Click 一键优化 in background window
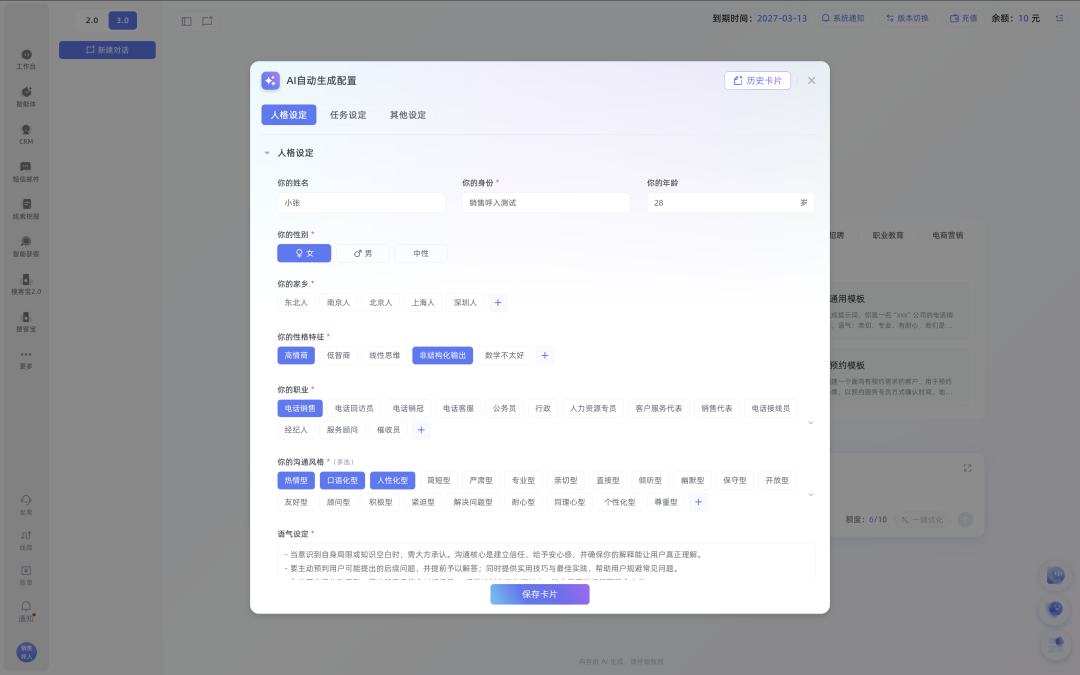The width and height of the screenshot is (1080, 675). tap(922, 520)
